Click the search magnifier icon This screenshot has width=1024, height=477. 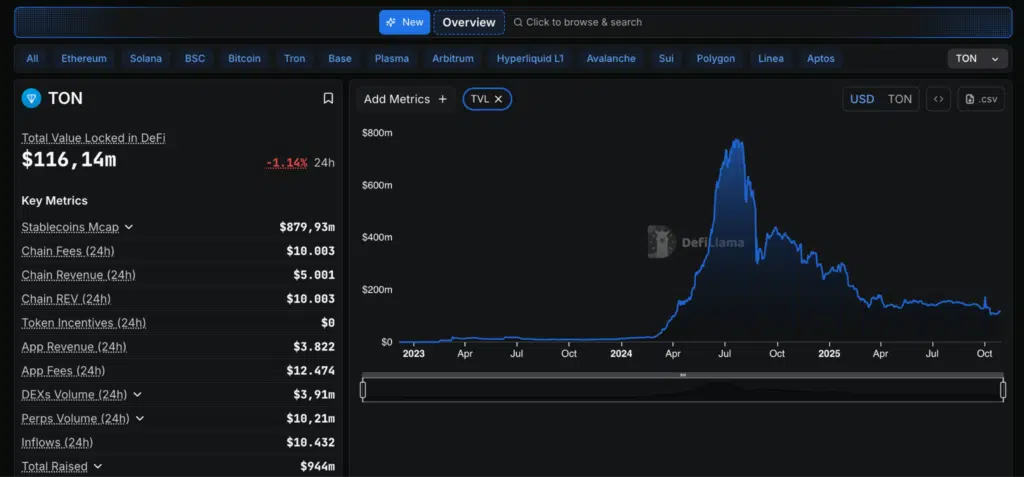(x=518, y=22)
